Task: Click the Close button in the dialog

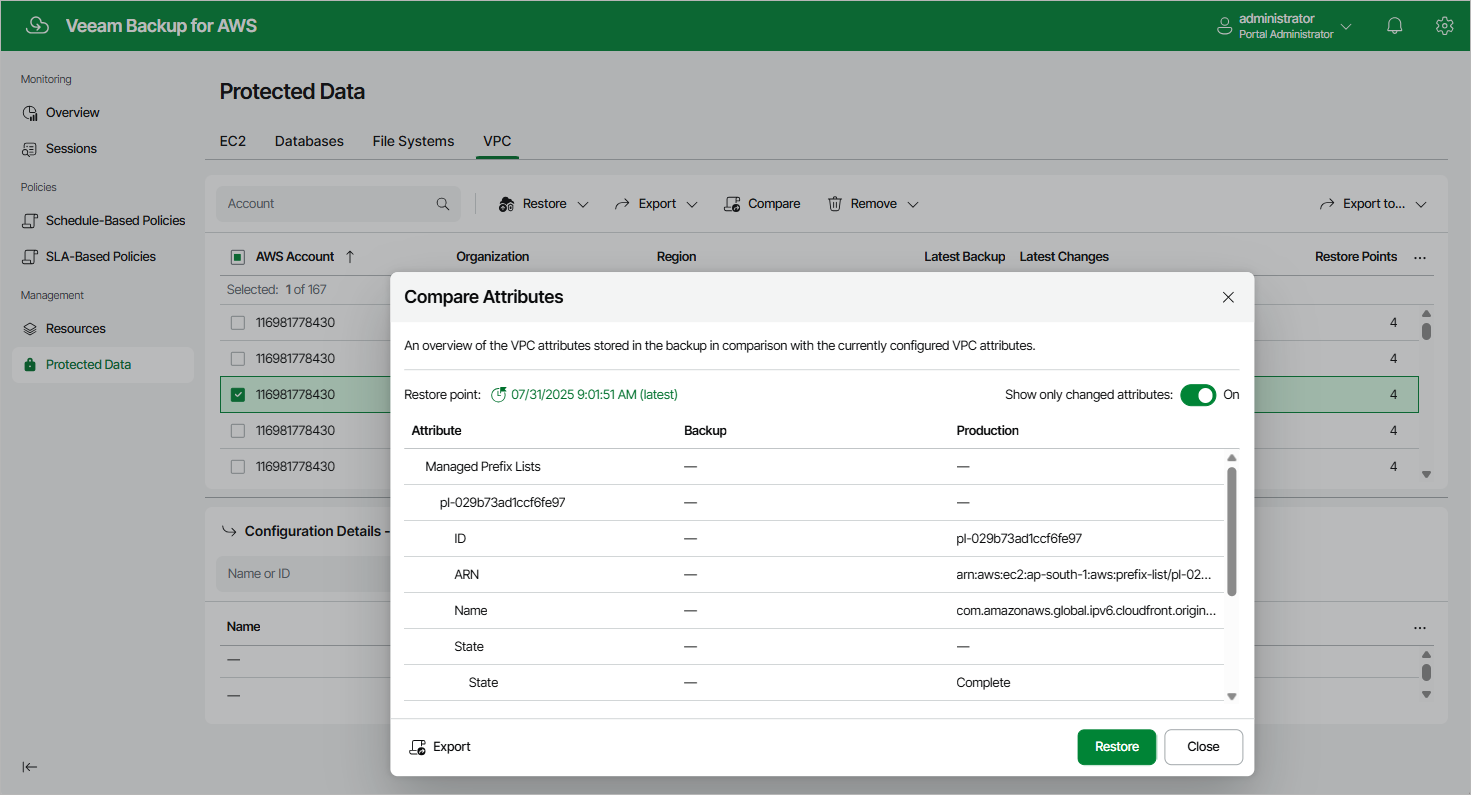Action: tap(1203, 747)
